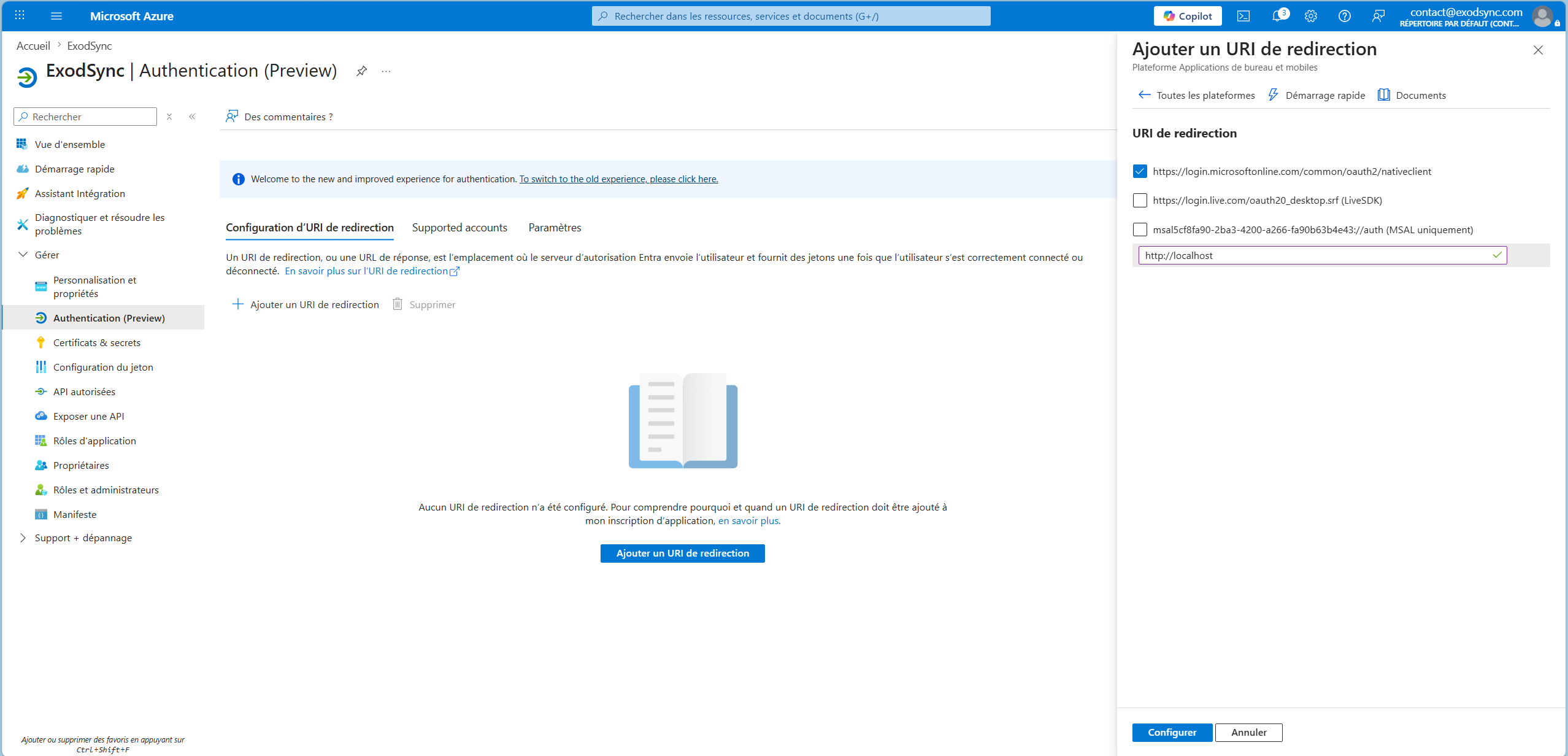Screen dimensions: 1568x756
Task: Click the help question mark icon
Action: tap(1345, 16)
